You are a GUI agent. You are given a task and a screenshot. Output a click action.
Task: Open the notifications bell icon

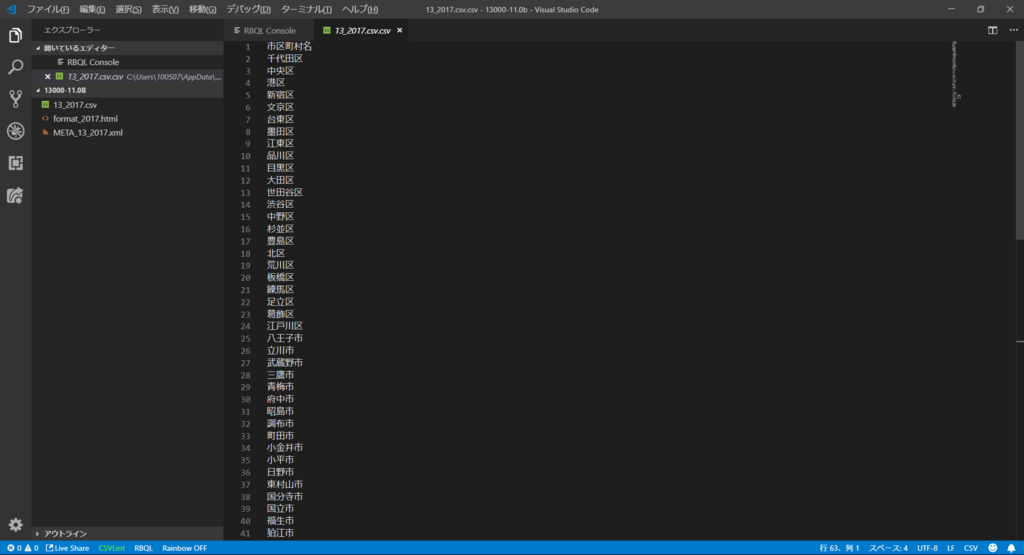point(1011,548)
